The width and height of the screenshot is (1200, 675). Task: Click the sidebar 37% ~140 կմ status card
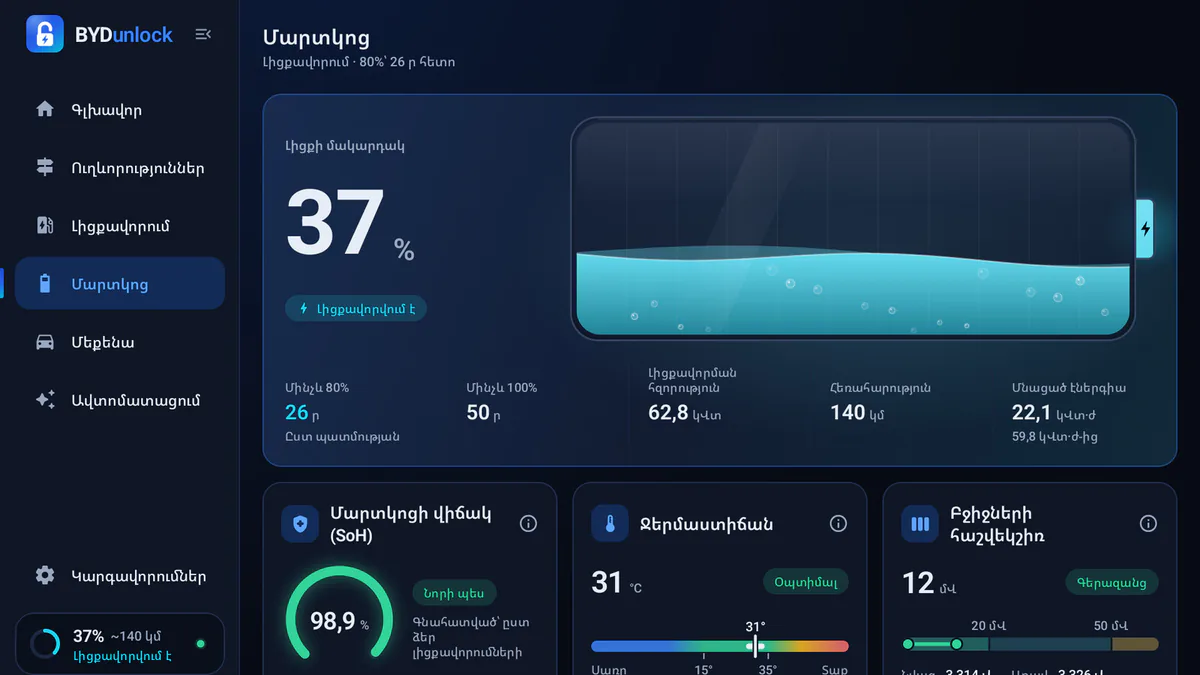(x=120, y=644)
